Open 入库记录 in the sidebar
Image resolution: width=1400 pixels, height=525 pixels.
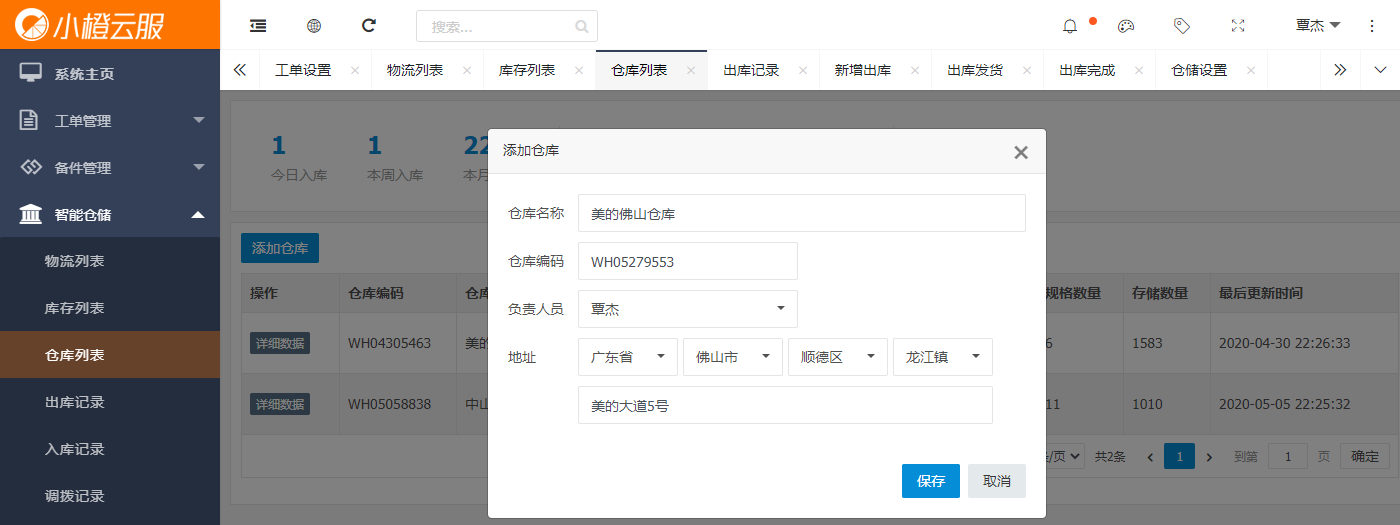[x=110, y=449]
